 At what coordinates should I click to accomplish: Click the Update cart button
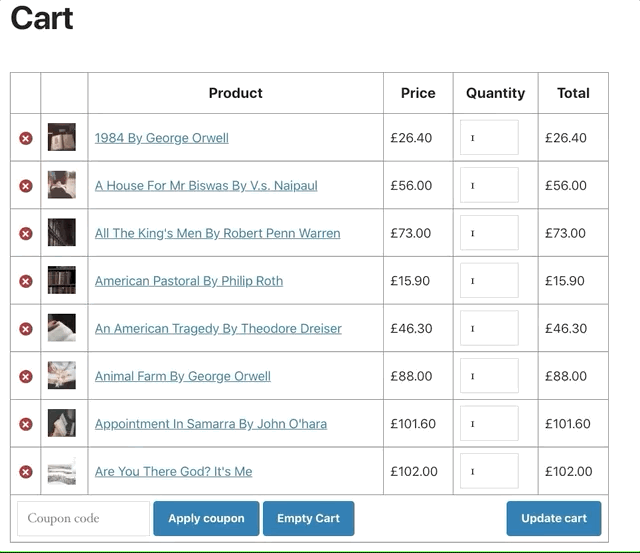[x=554, y=518]
